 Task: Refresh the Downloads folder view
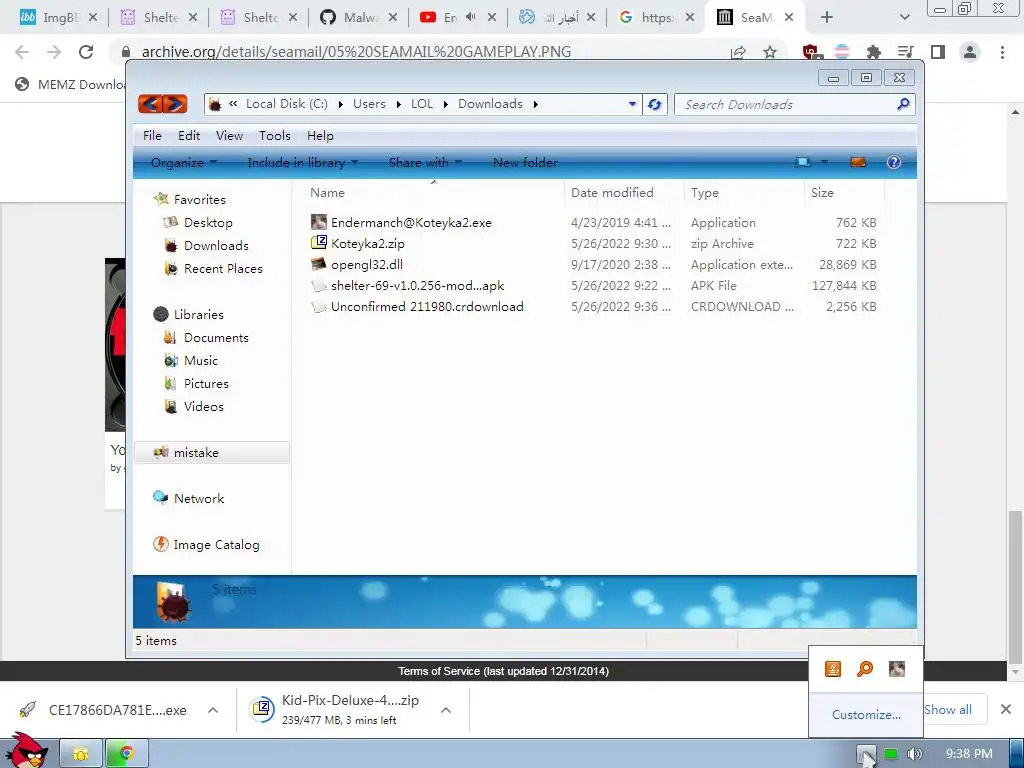tap(654, 104)
